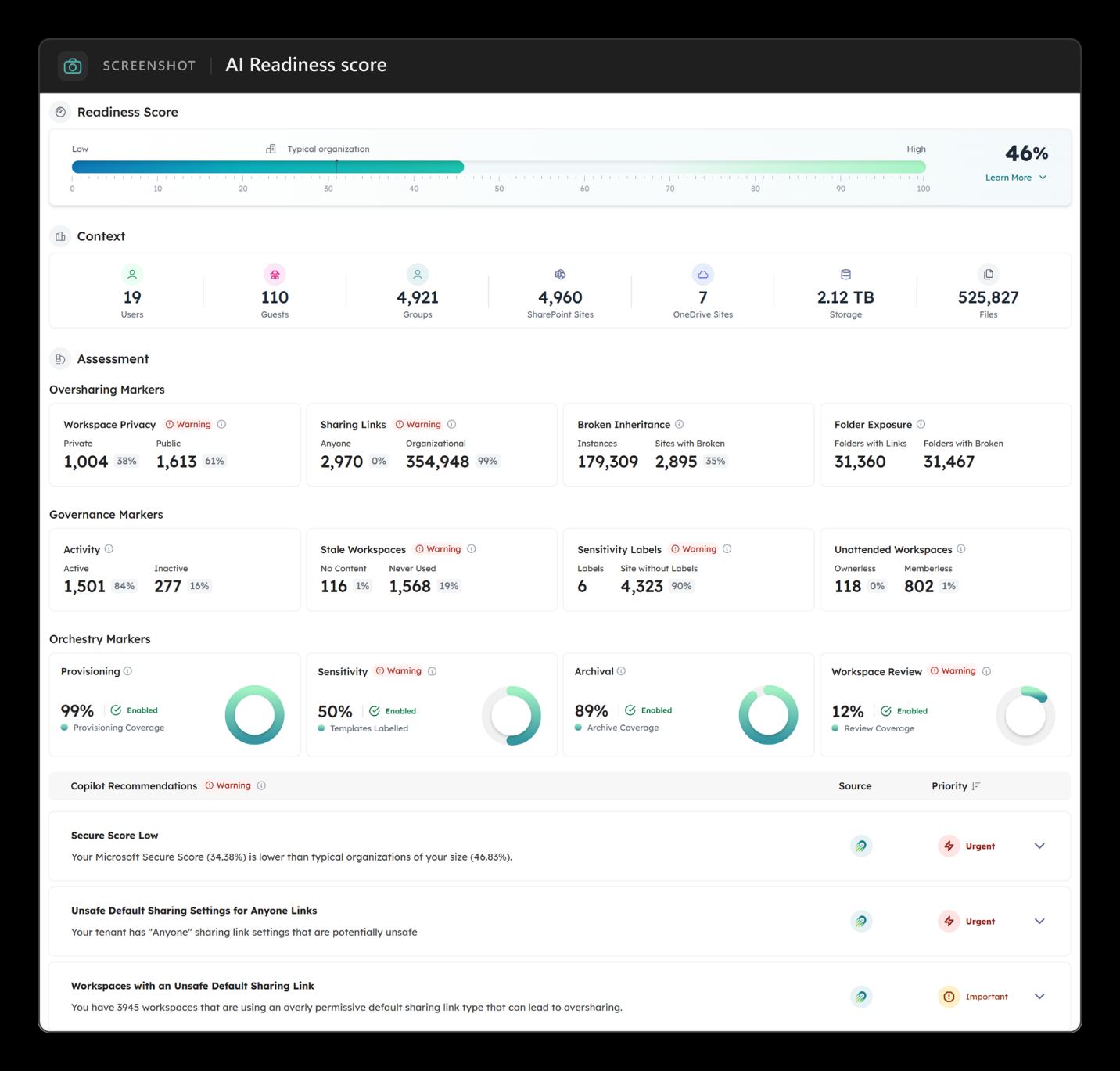Click the 802 Memberless value

[x=919, y=587]
